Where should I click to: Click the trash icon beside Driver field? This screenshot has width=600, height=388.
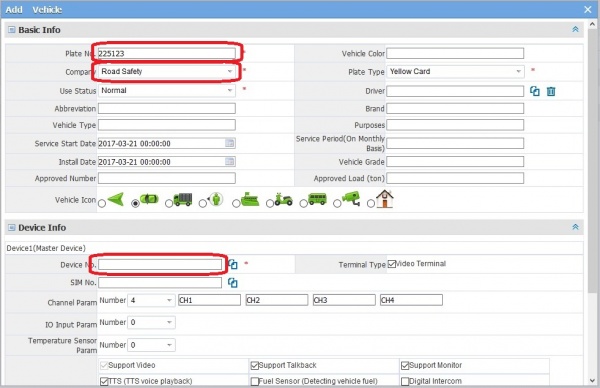(x=551, y=91)
